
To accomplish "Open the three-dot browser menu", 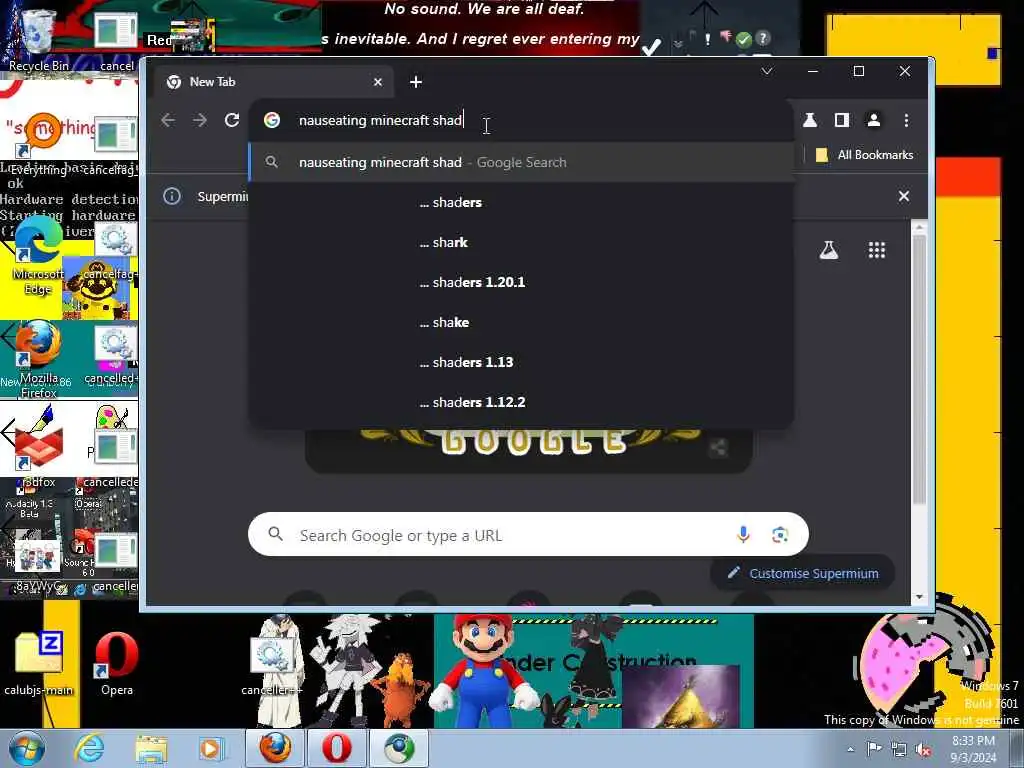I will pyautogui.click(x=906, y=120).
